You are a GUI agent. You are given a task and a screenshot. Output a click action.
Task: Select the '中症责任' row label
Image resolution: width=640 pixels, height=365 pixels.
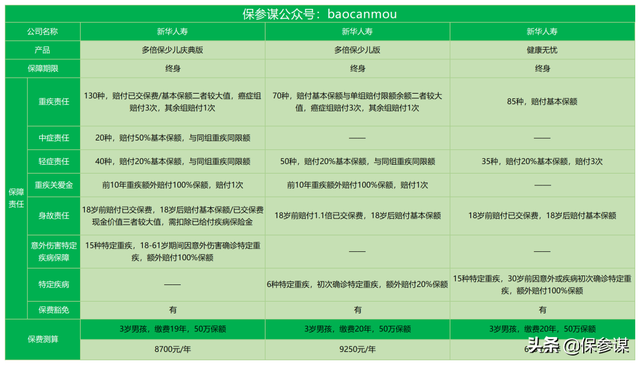(53, 138)
